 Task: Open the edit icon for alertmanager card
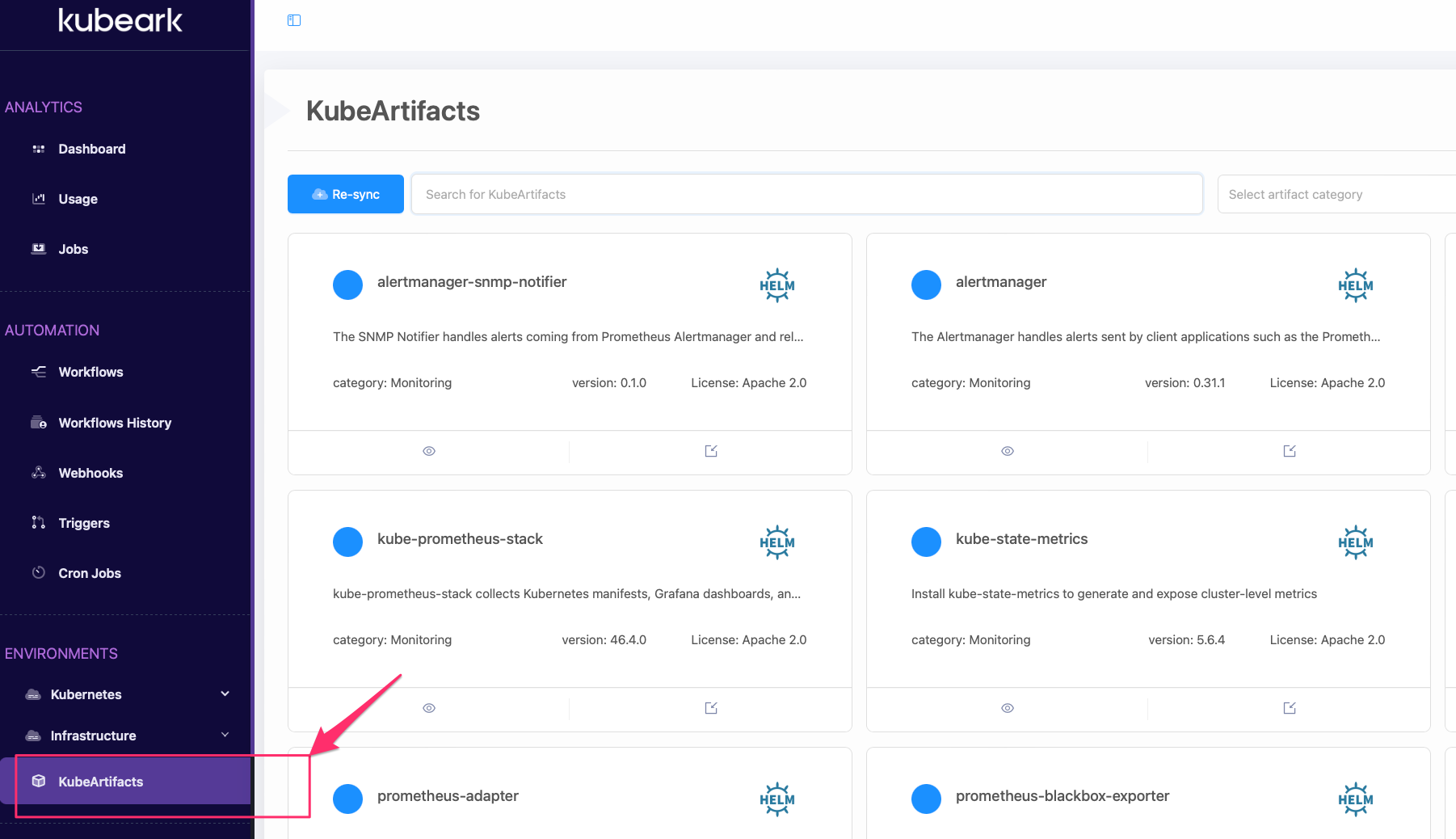(1289, 451)
